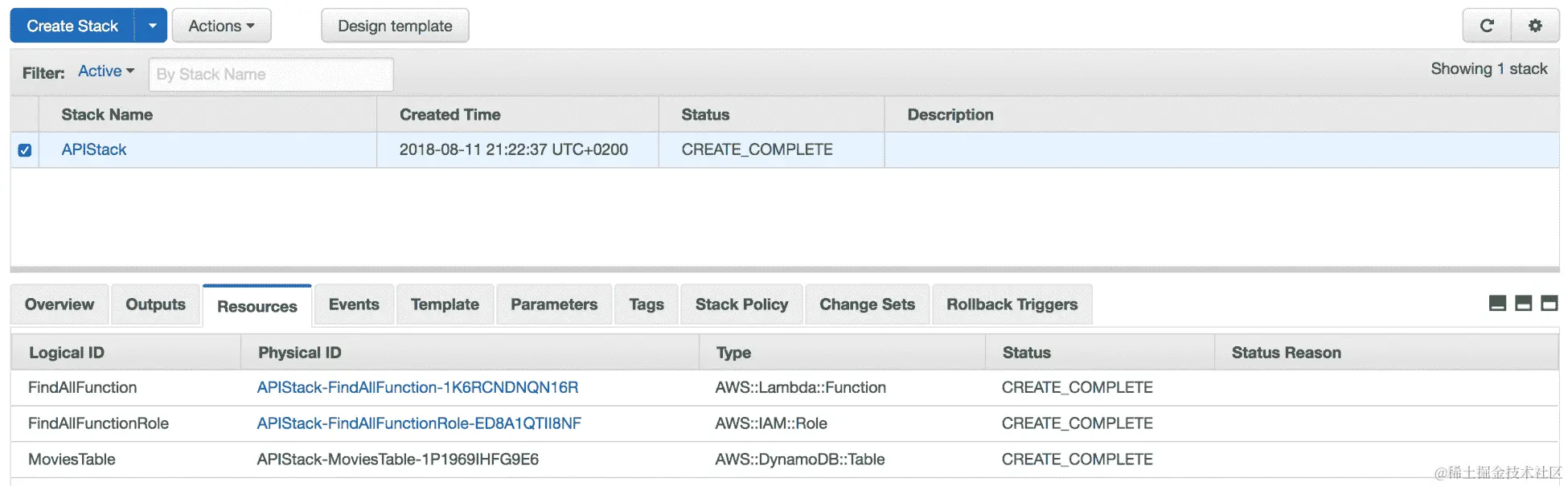1568x486 pixels.
Task: Open the Actions dropdown menu
Action: click(x=221, y=26)
